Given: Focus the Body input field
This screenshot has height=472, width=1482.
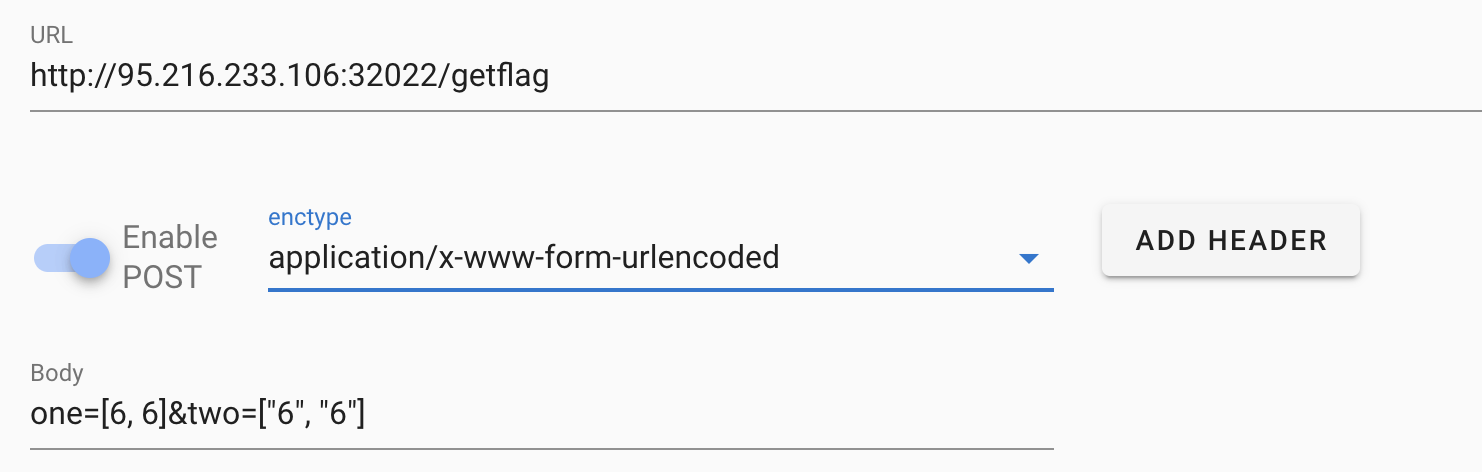Looking at the screenshot, I should click(x=542, y=413).
